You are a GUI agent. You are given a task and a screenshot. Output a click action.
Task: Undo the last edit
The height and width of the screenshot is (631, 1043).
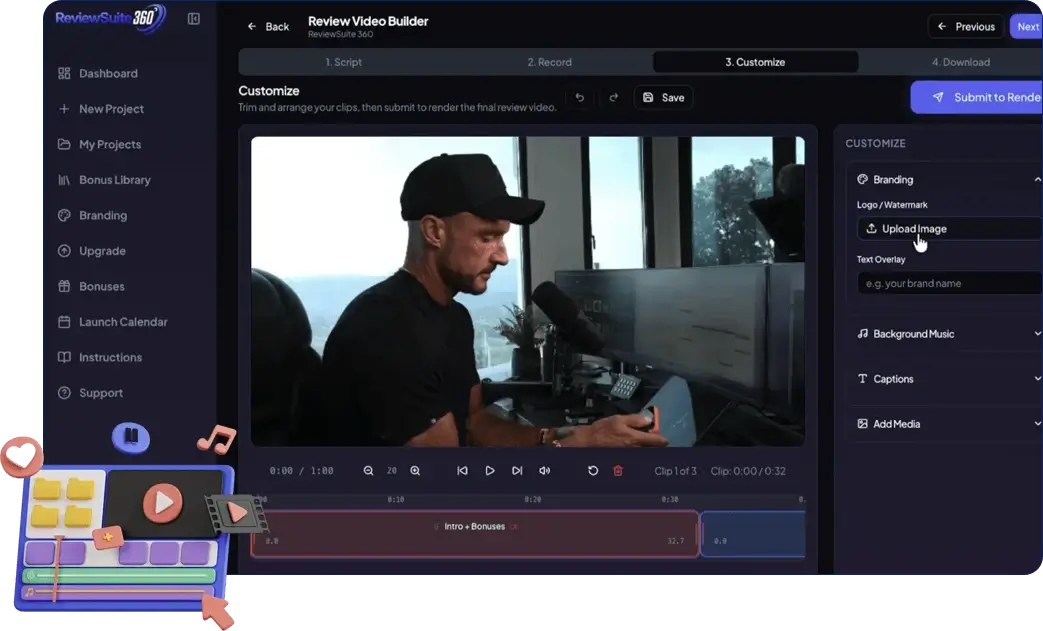579,97
